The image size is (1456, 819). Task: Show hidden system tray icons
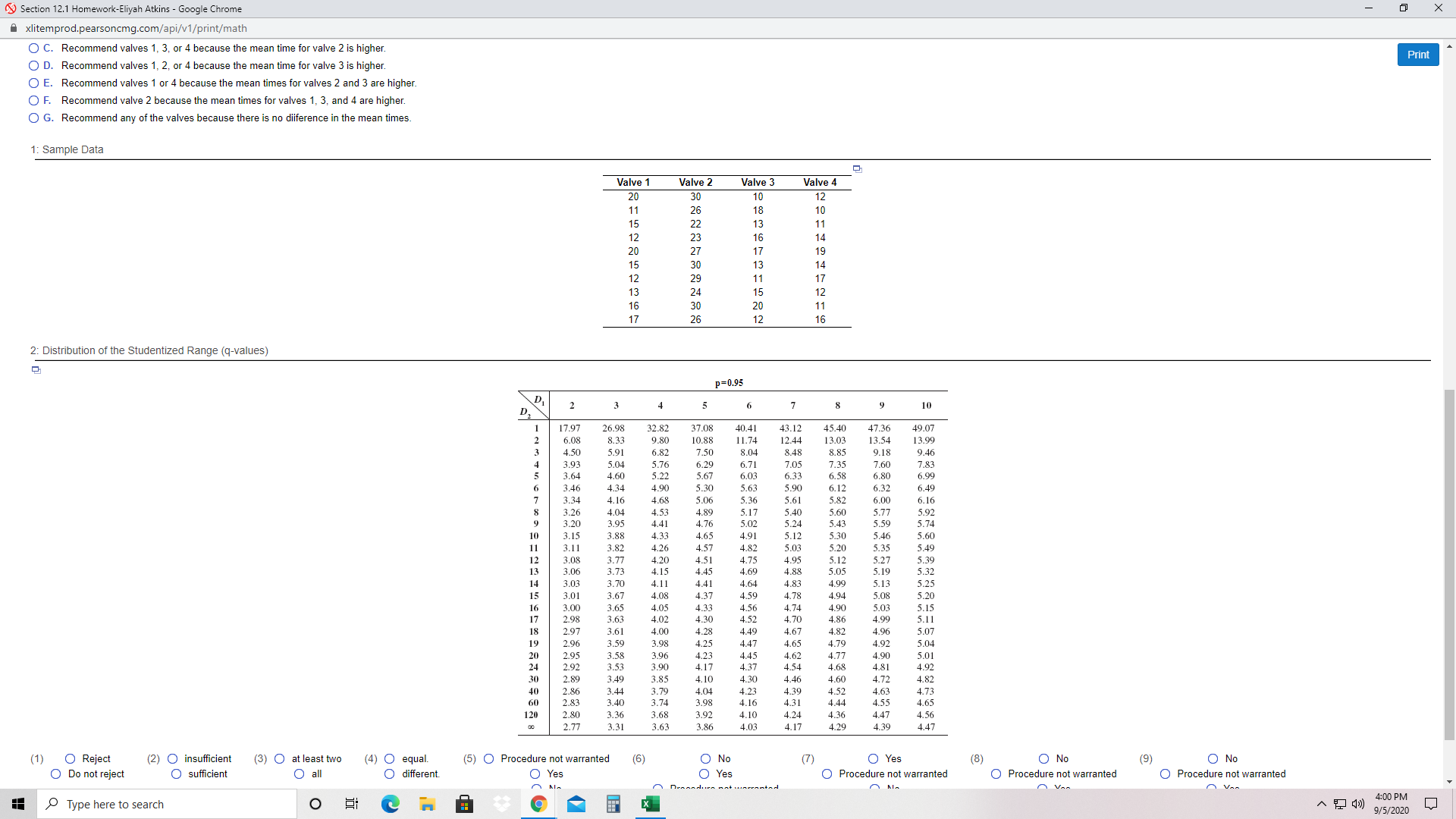tap(1322, 804)
